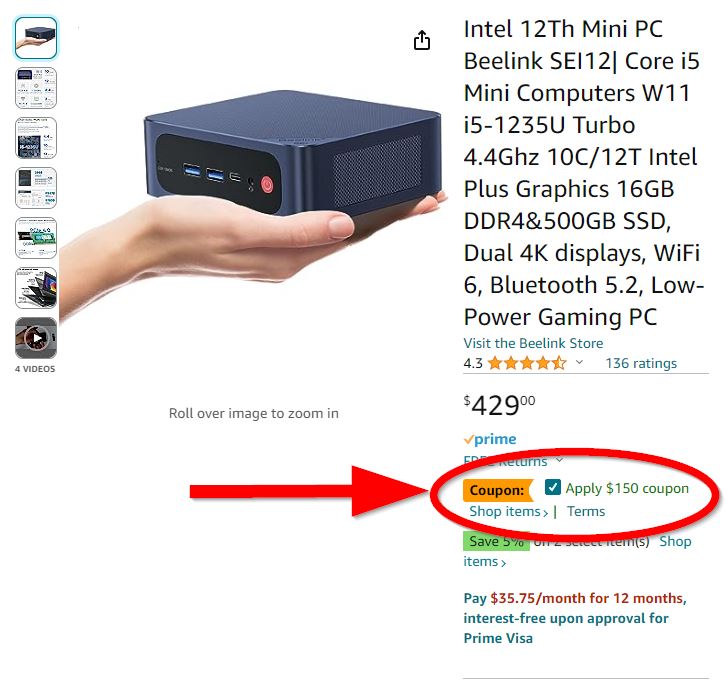This screenshot has height=682, width=727.
Task: Open the rating stars breakdown chevron
Action: [579, 362]
